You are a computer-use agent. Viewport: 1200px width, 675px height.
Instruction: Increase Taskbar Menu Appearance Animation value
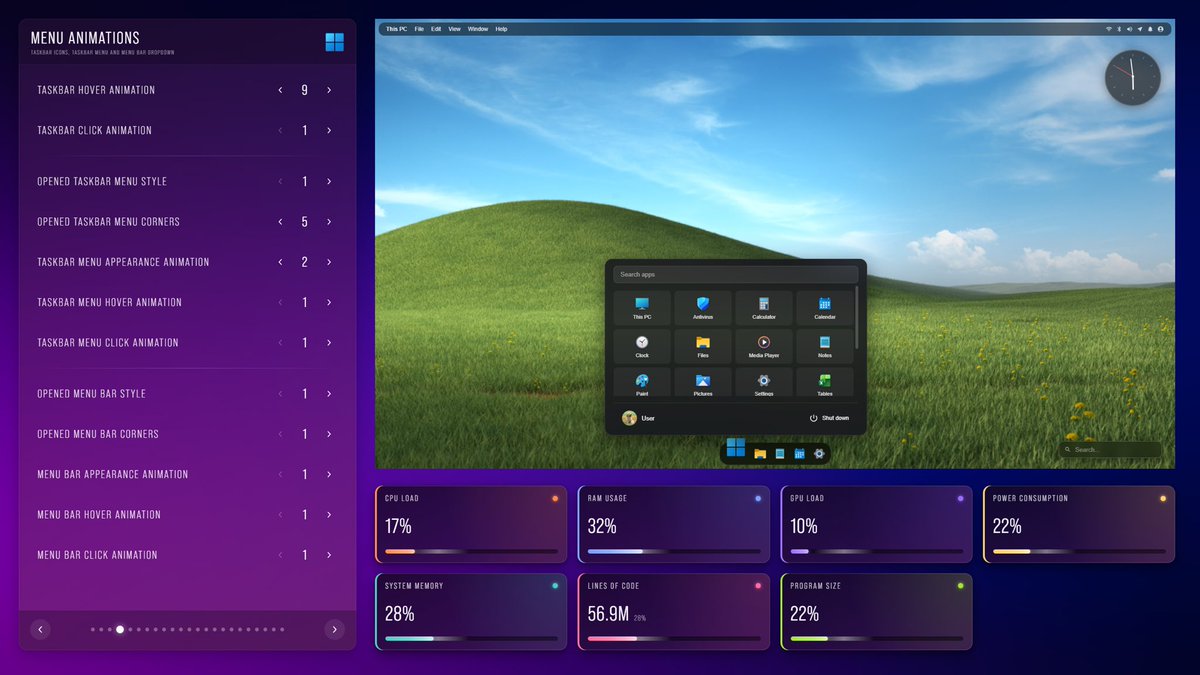point(329,262)
